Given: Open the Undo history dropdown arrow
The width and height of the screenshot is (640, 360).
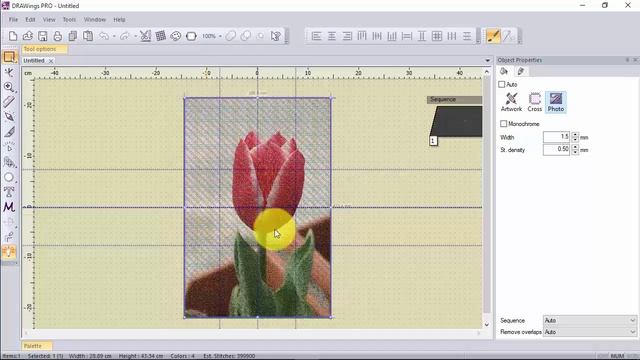Looking at the screenshot, I should click(114, 36).
